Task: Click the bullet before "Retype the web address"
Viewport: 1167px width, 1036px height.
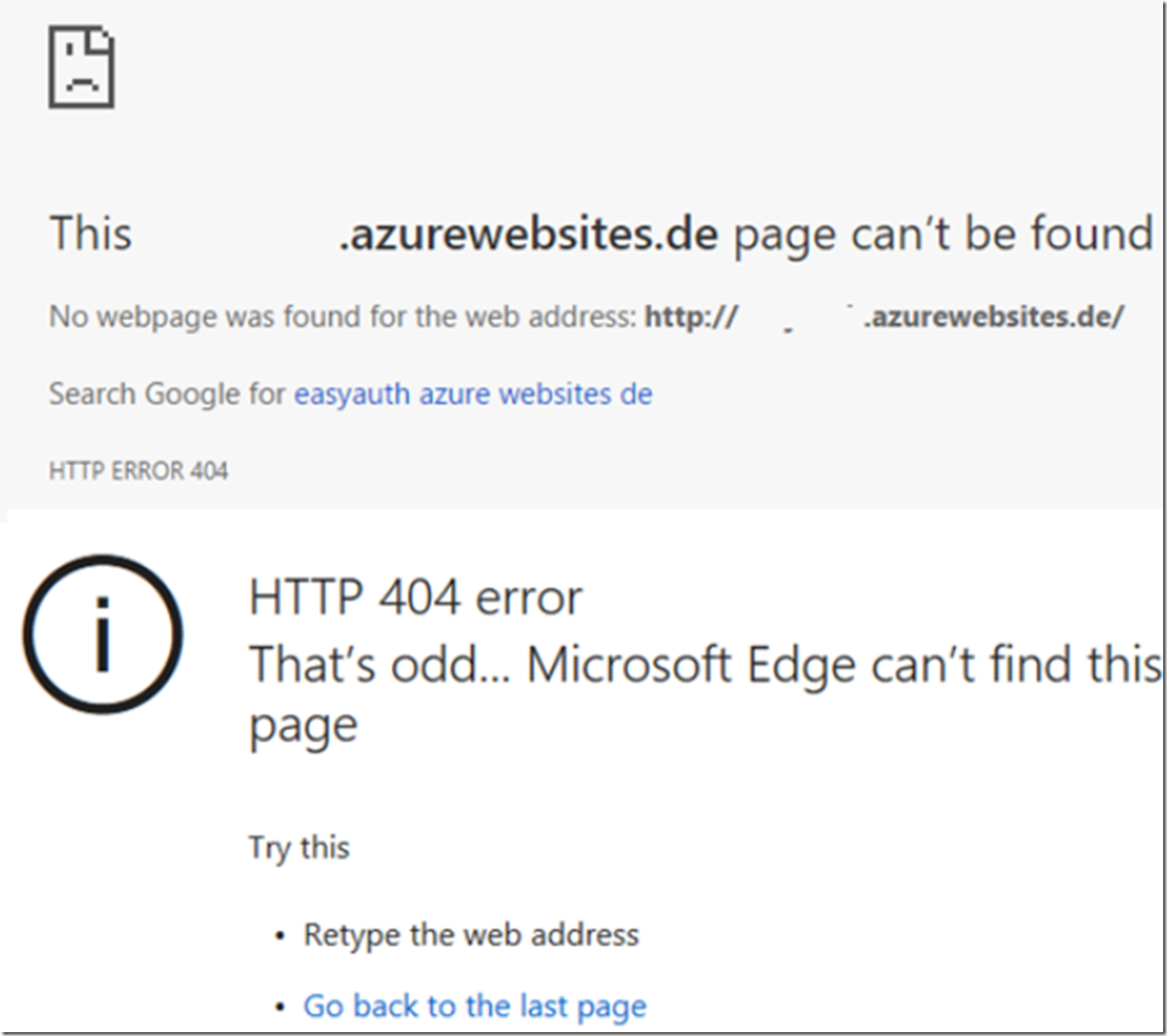Action: (x=279, y=936)
